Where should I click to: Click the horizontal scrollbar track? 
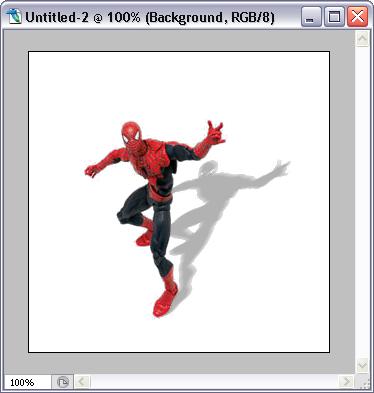[214, 382]
